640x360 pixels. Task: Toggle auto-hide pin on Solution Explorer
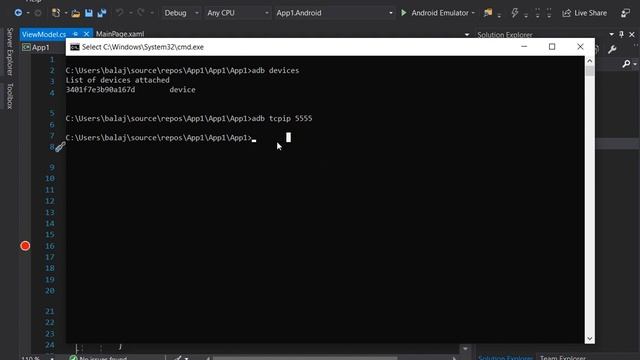(621, 34)
